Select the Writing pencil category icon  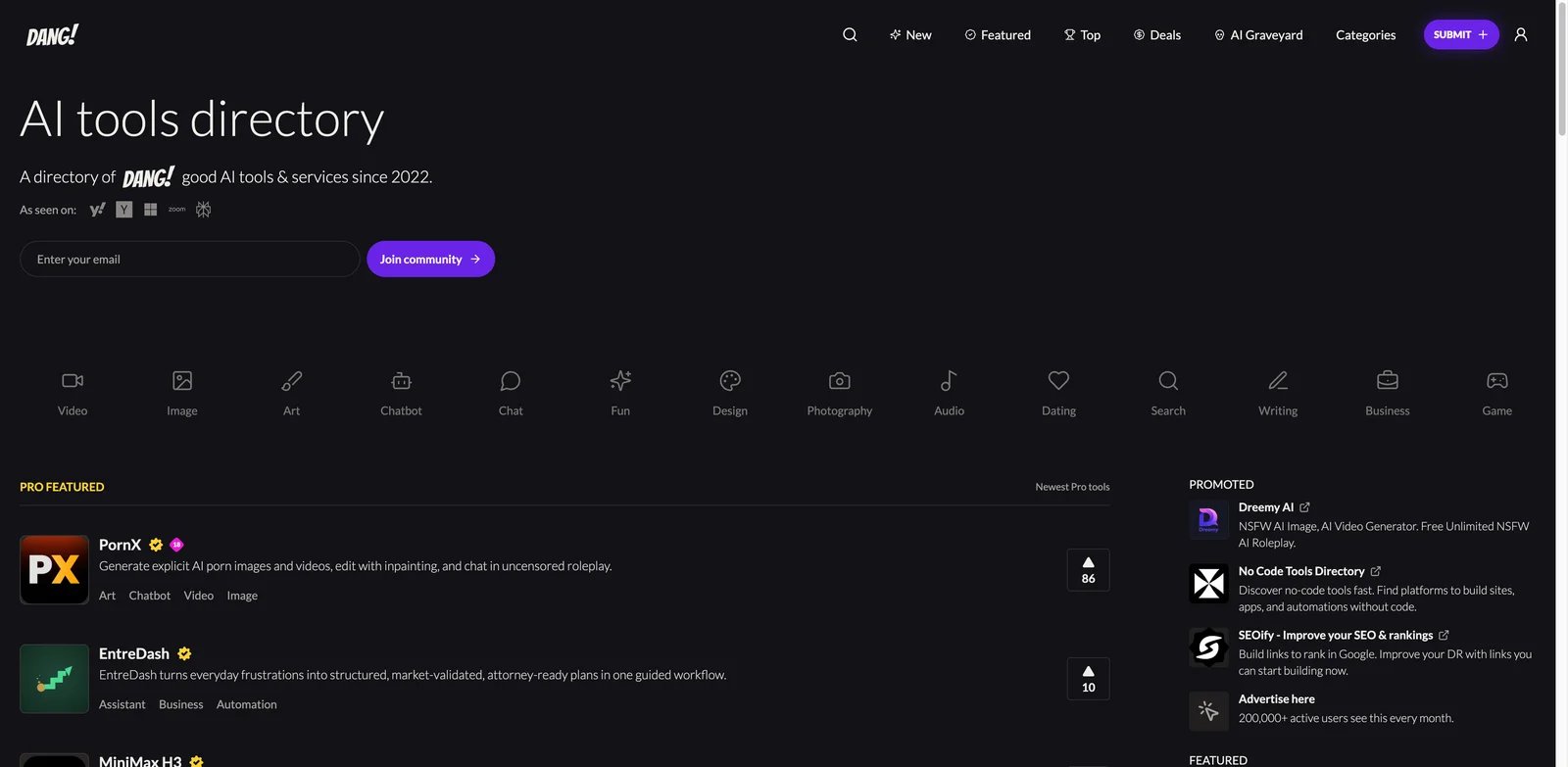(1278, 380)
